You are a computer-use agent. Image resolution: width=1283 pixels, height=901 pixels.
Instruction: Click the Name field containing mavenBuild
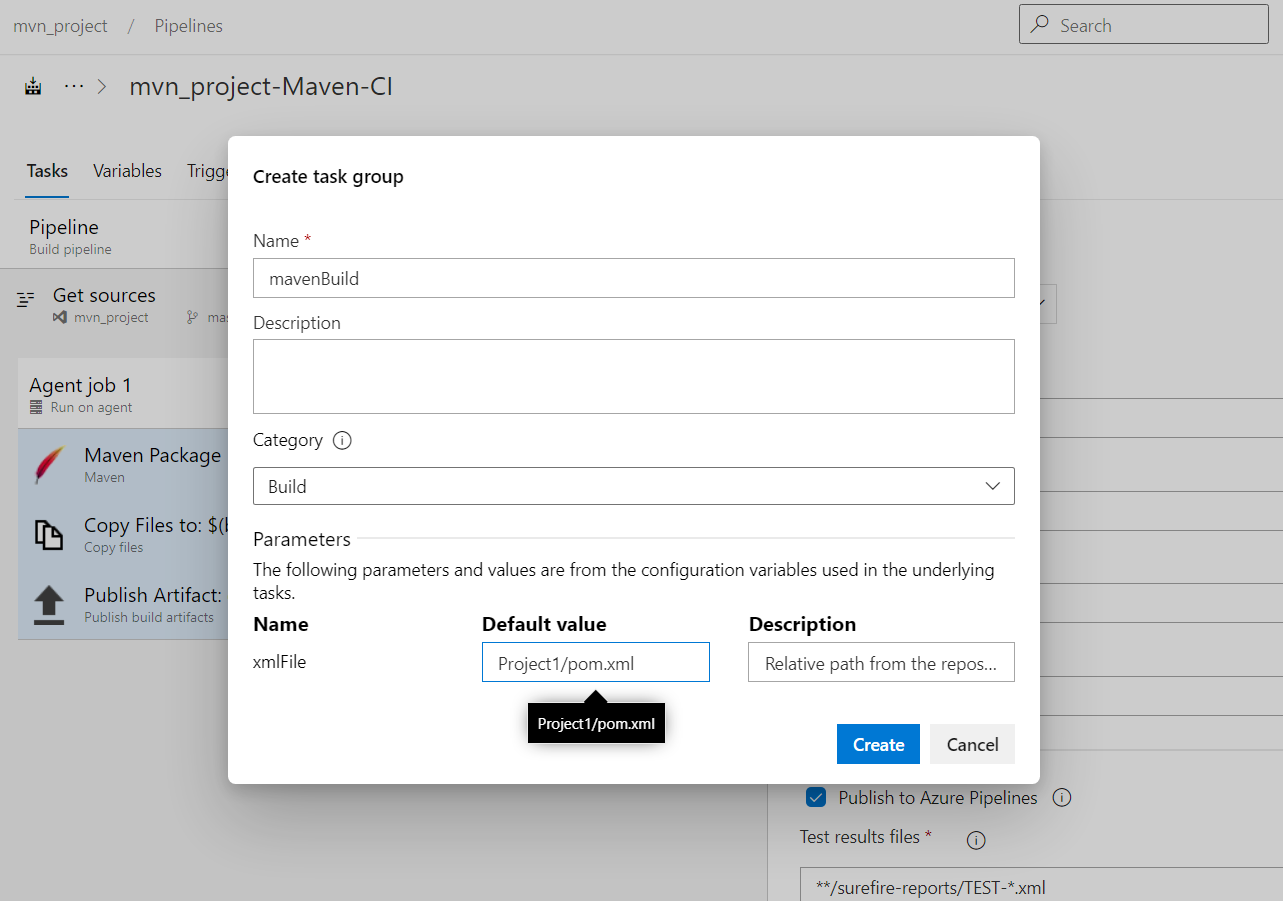pos(633,278)
